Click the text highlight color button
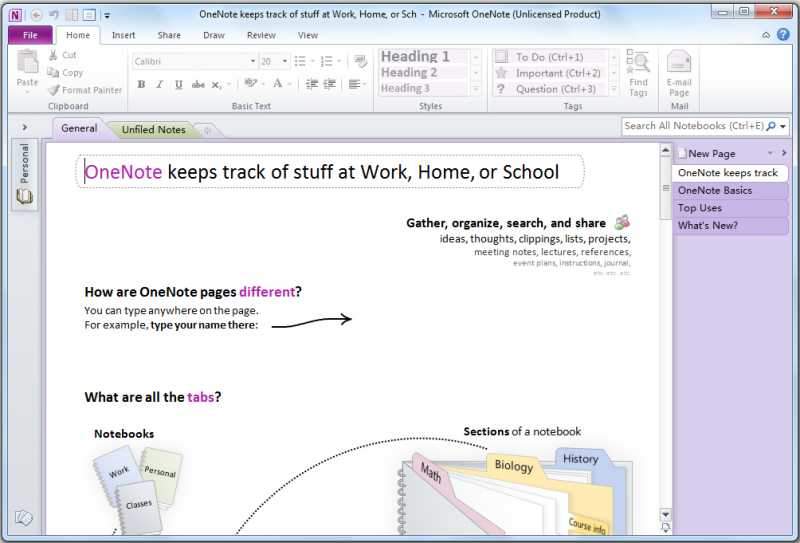This screenshot has height=543, width=800. click(250, 83)
